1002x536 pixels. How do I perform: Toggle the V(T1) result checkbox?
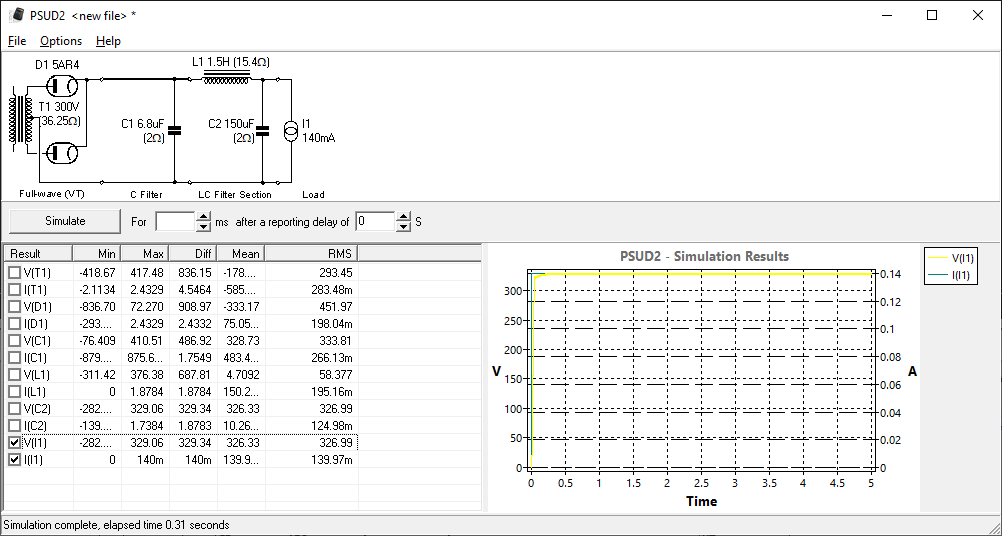(15, 273)
